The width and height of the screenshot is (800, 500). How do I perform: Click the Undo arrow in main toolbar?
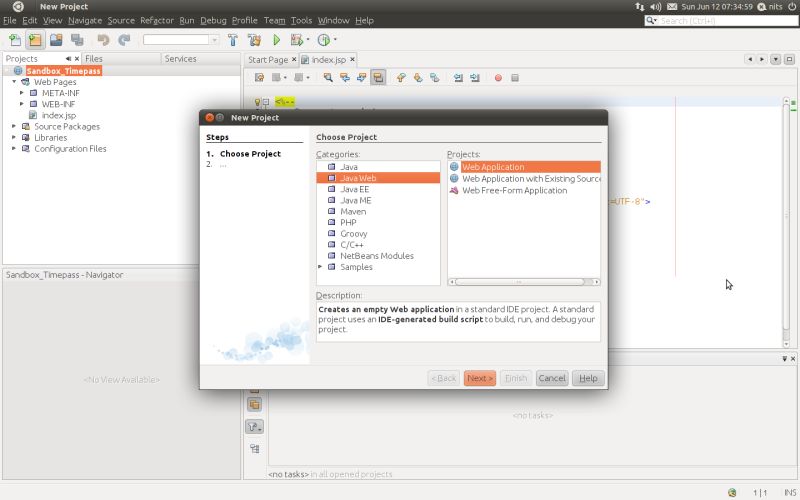tap(103, 40)
